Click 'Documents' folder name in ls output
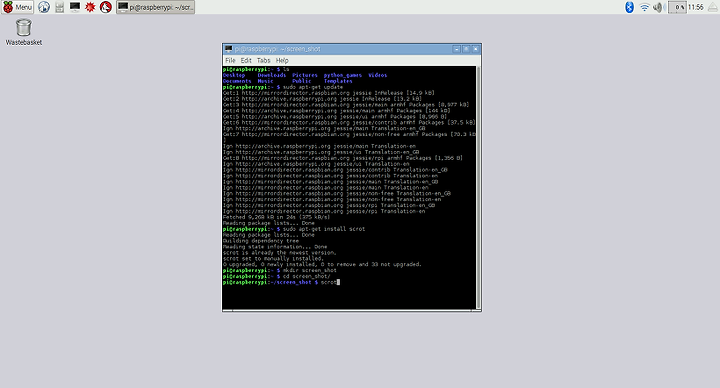This screenshot has height=388, width=720. pos(237,81)
